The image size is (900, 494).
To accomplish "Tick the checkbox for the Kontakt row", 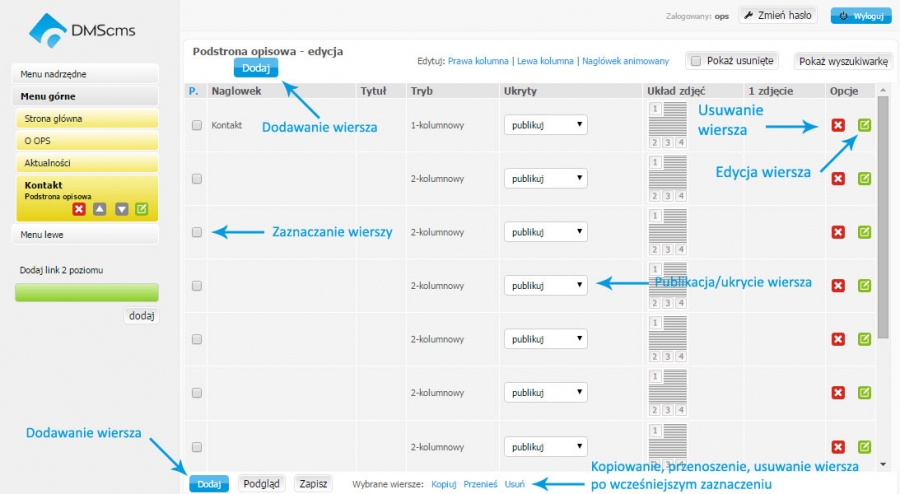I will (x=197, y=125).
